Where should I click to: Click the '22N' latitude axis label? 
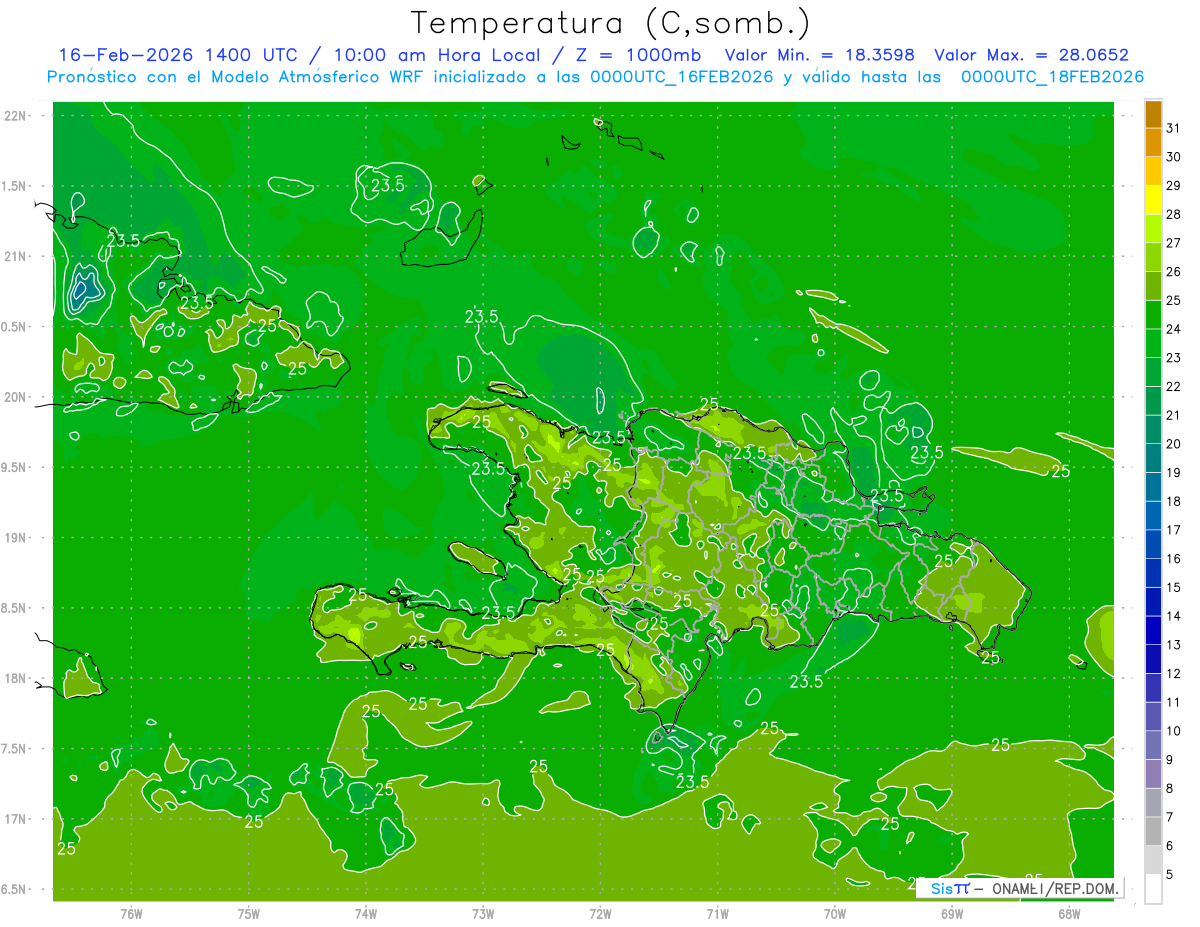(16, 116)
